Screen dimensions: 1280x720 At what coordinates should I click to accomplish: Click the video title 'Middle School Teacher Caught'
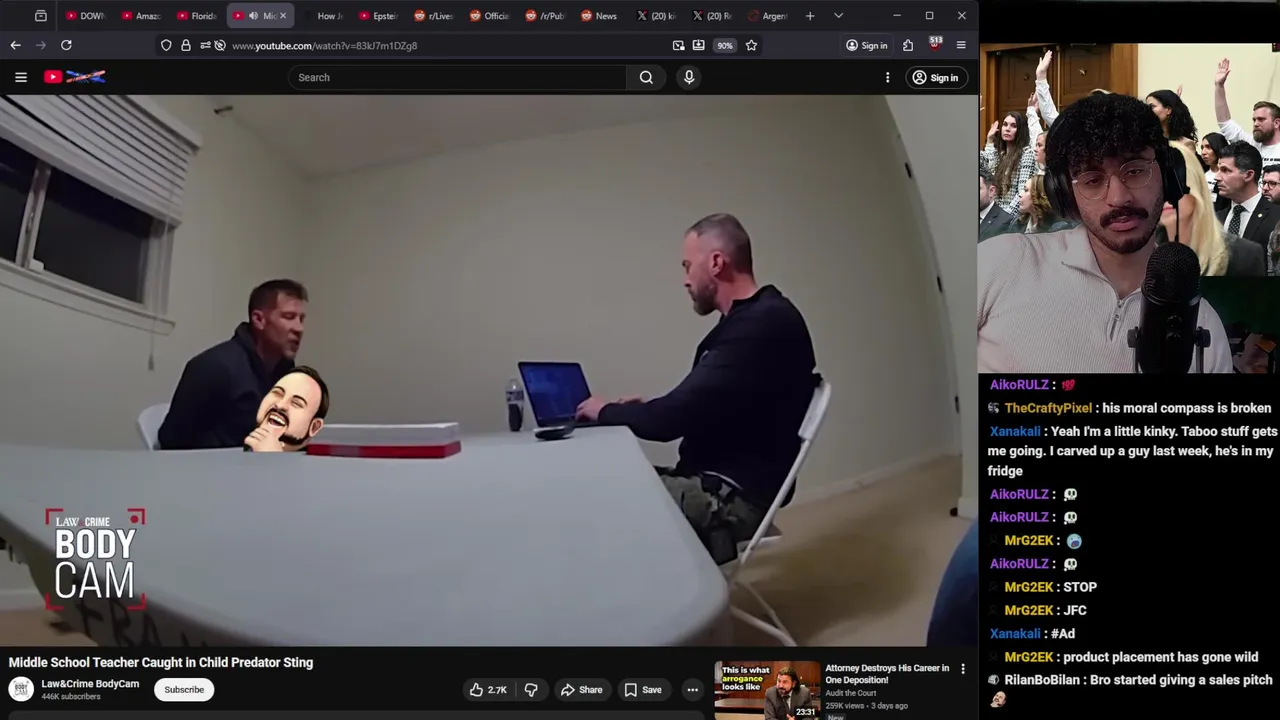click(161, 662)
